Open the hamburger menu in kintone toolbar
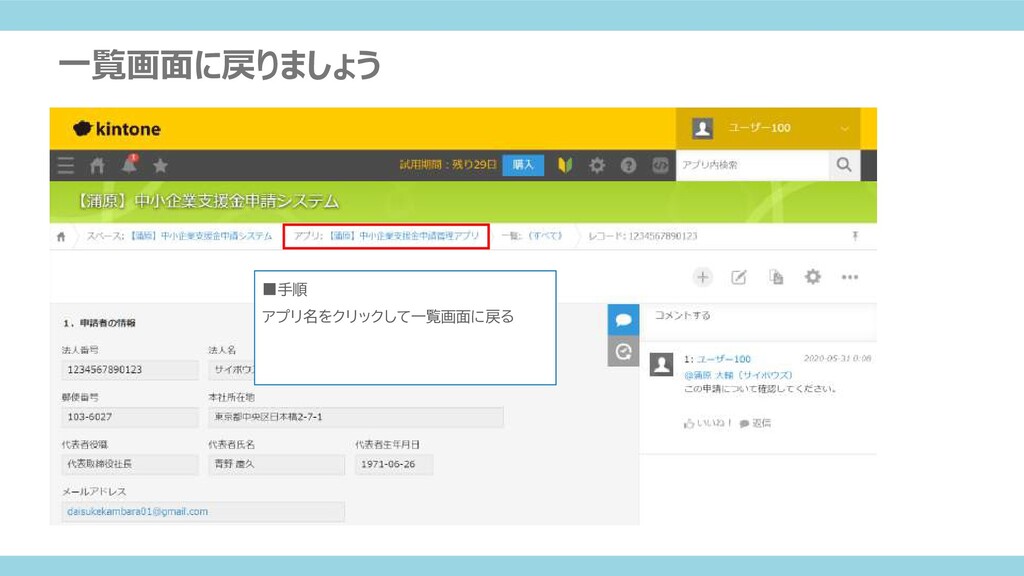 click(66, 165)
